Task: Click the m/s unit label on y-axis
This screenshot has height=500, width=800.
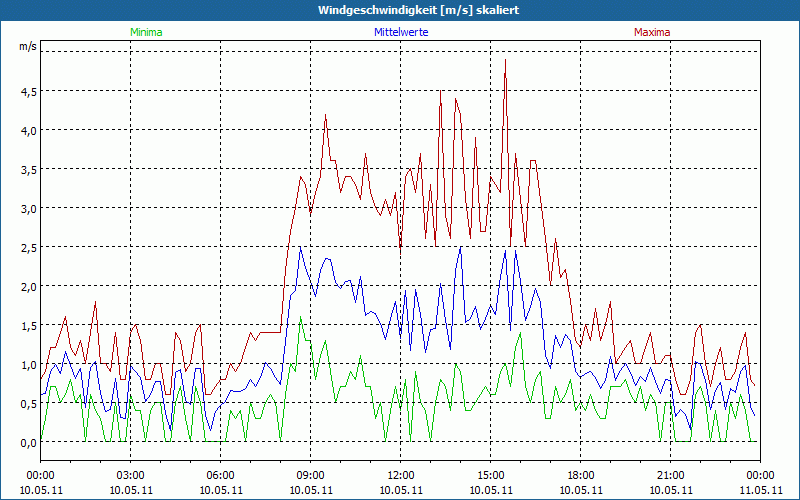Action: coord(27,46)
